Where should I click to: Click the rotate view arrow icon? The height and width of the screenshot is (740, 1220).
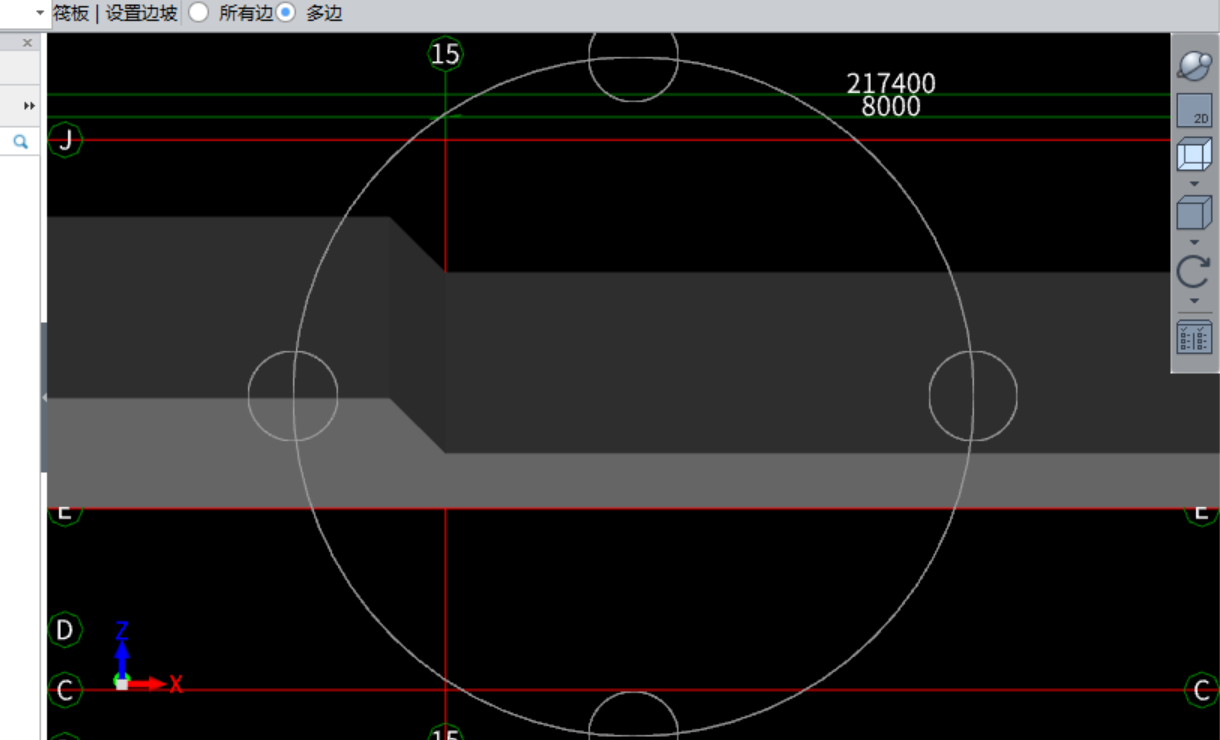point(1194,271)
